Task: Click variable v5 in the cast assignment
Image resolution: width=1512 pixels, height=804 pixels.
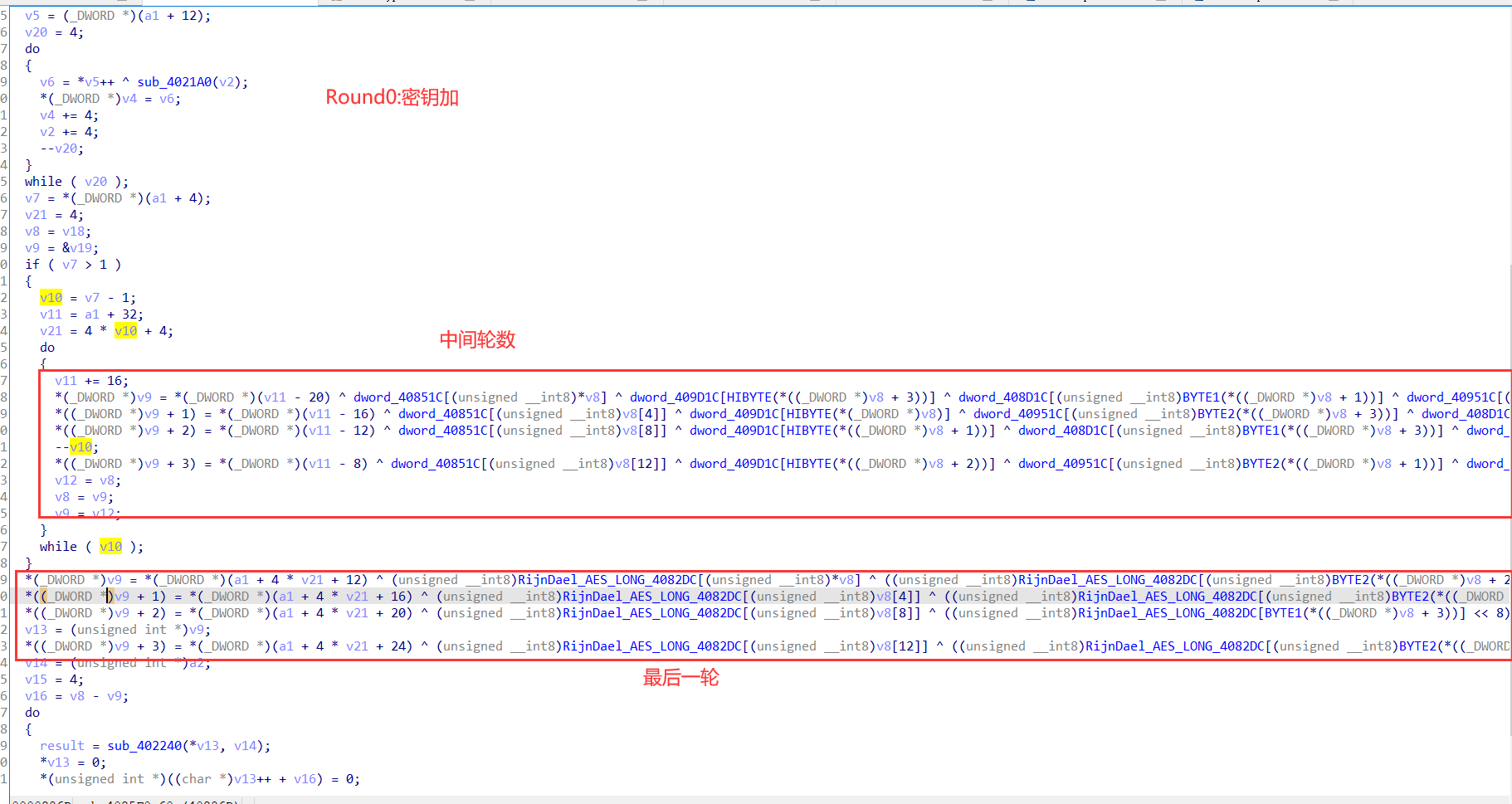Action: 32,15
